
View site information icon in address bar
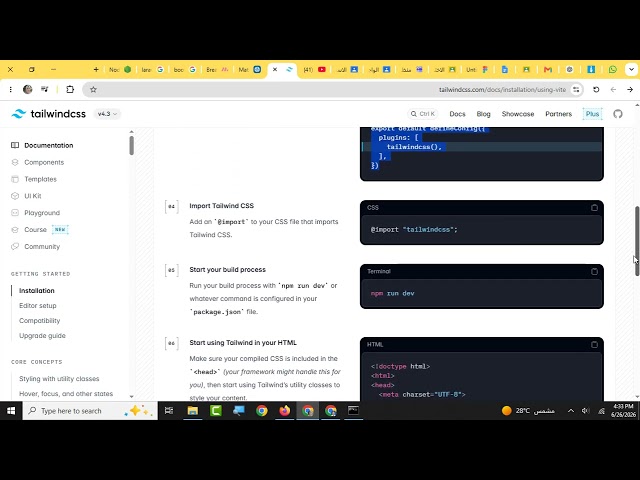click(576, 89)
